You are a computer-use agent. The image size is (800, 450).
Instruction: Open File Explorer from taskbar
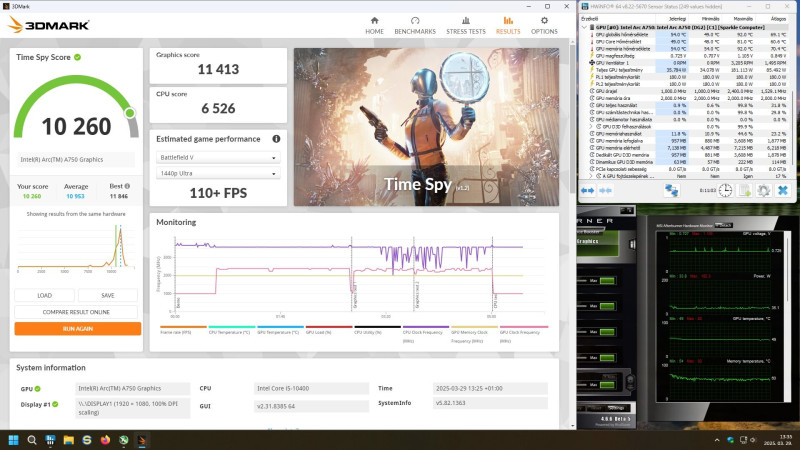point(68,440)
